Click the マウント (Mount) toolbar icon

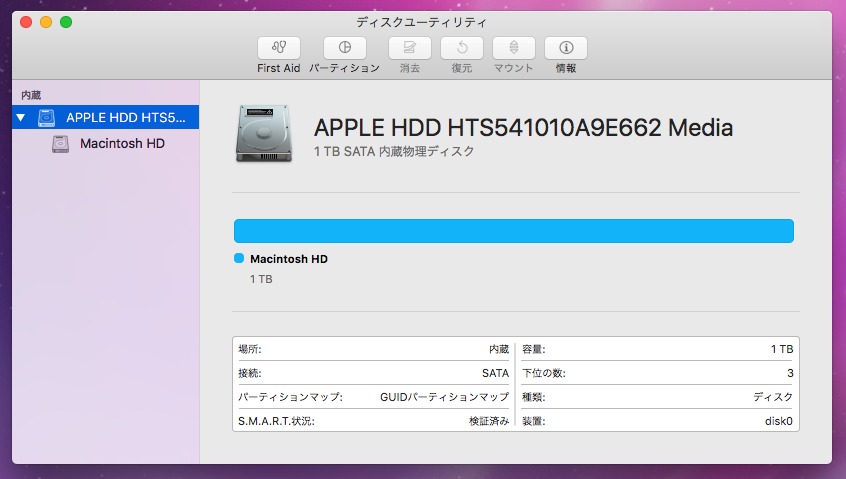coord(514,48)
